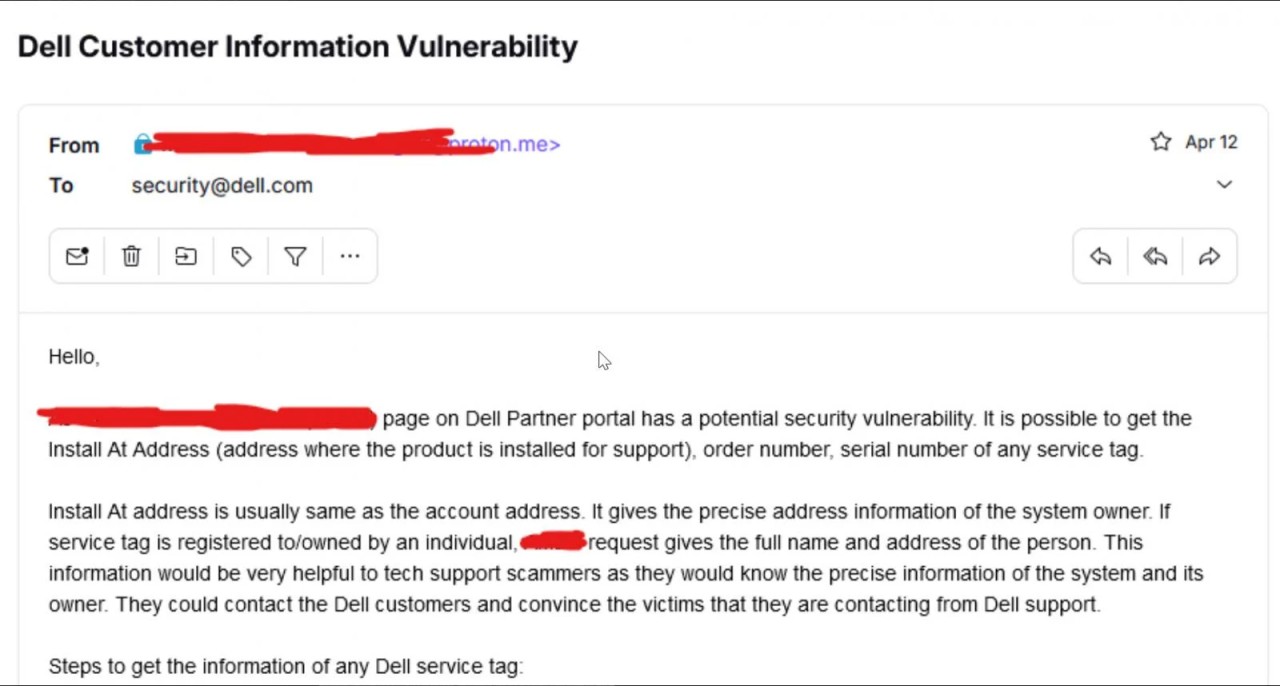This screenshot has height=686, width=1280.
Task: Click the filter funnel icon
Action: 295,257
